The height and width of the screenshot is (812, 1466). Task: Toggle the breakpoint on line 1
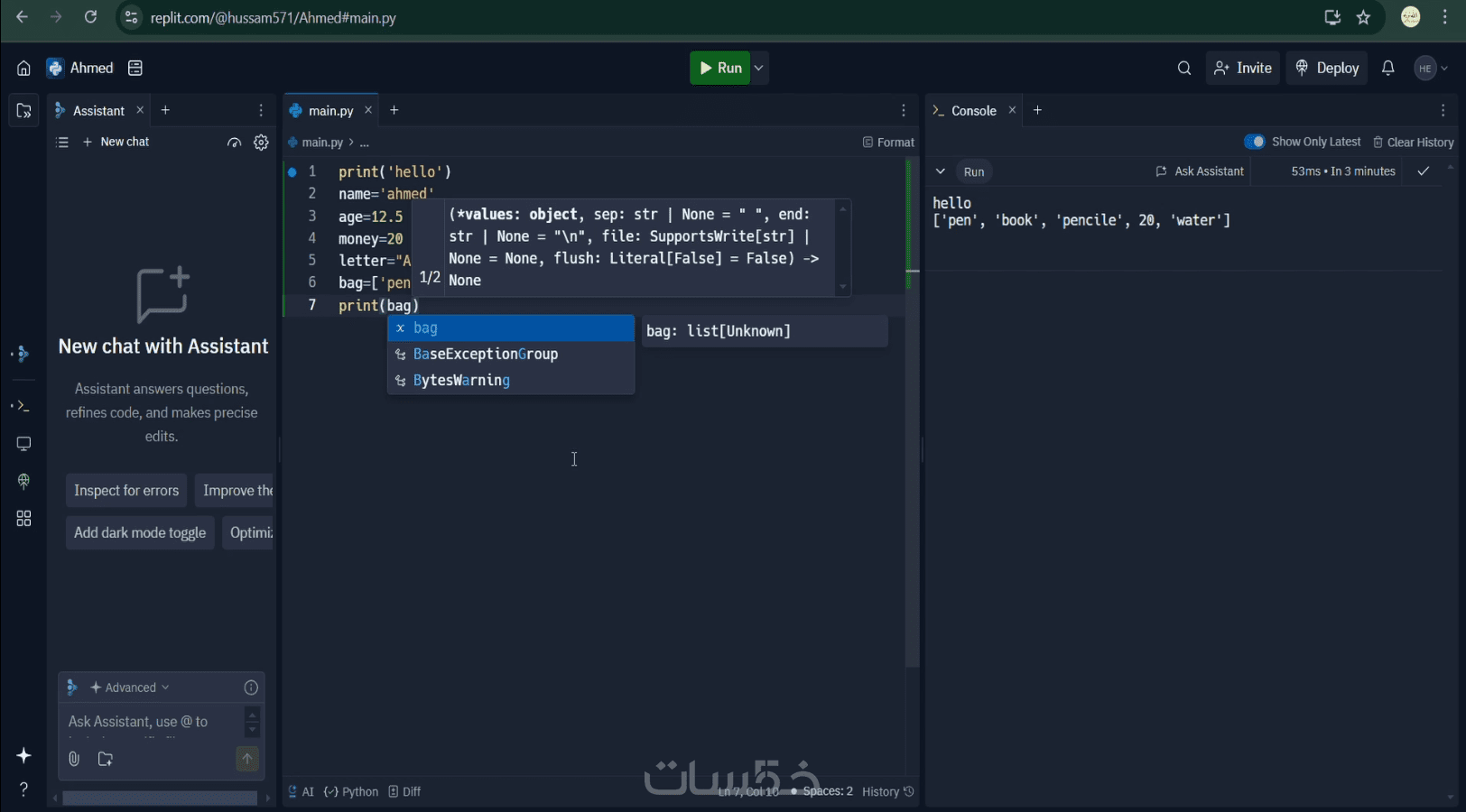coord(292,171)
